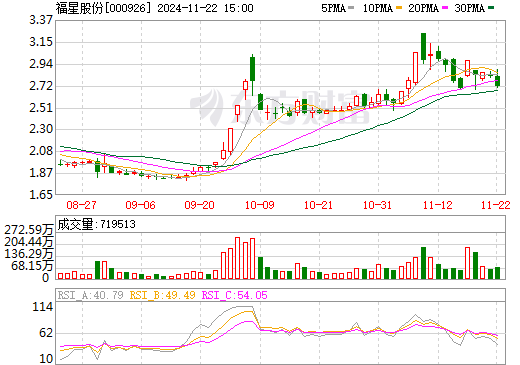Select the 10-31 date label

coord(378,205)
